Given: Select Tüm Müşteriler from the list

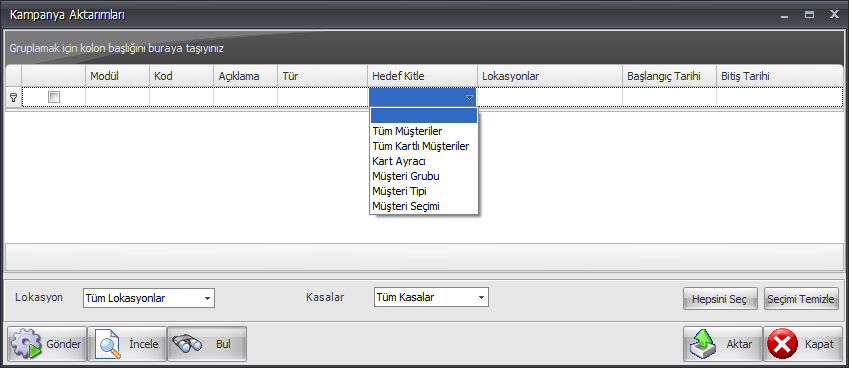Looking at the screenshot, I should click(423, 131).
